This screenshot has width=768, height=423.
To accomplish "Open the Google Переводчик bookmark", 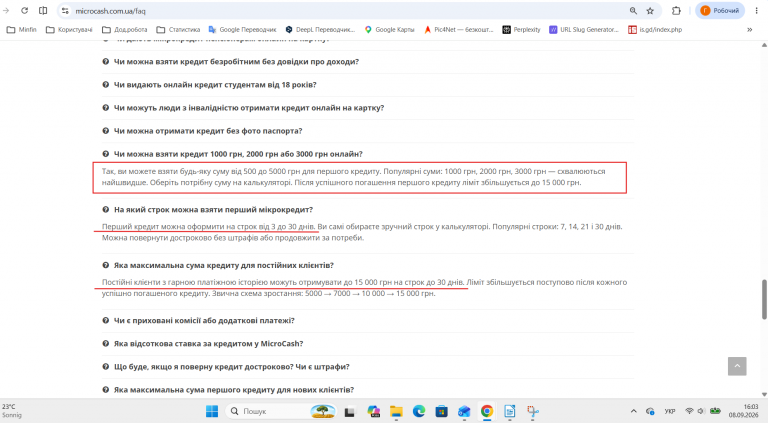I will 242,30.
